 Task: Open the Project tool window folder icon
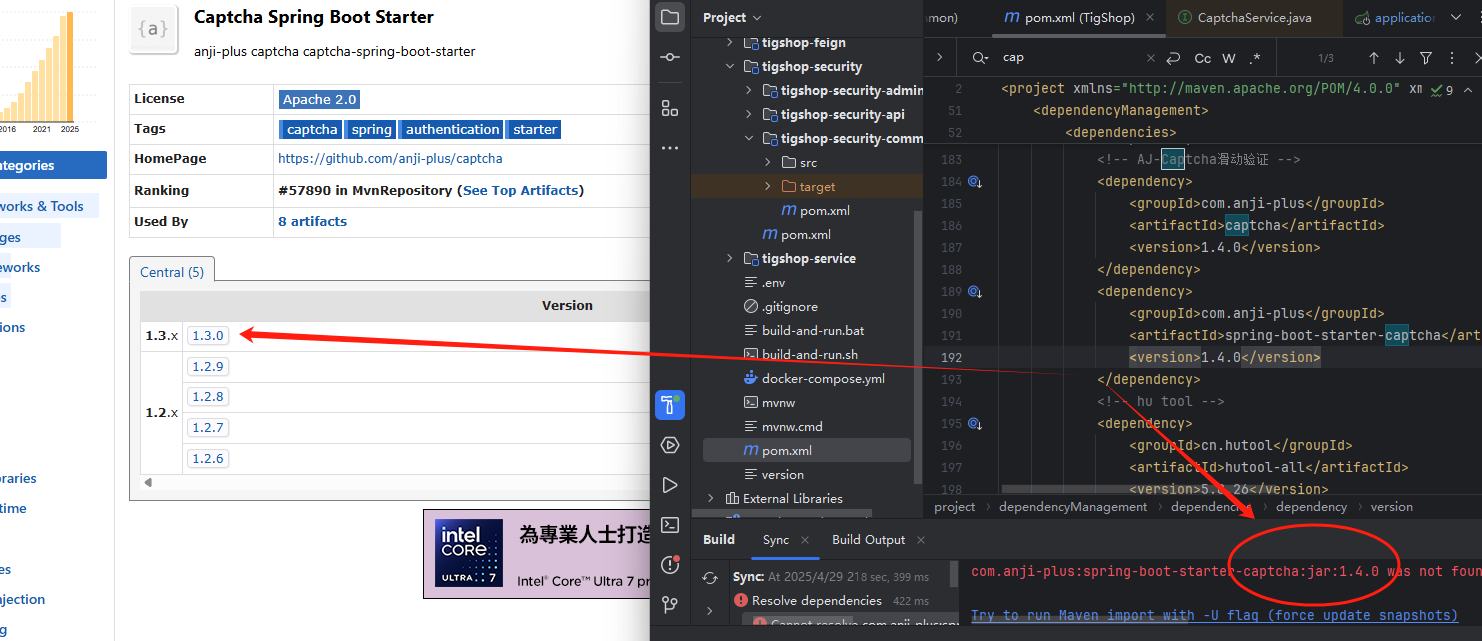670,18
